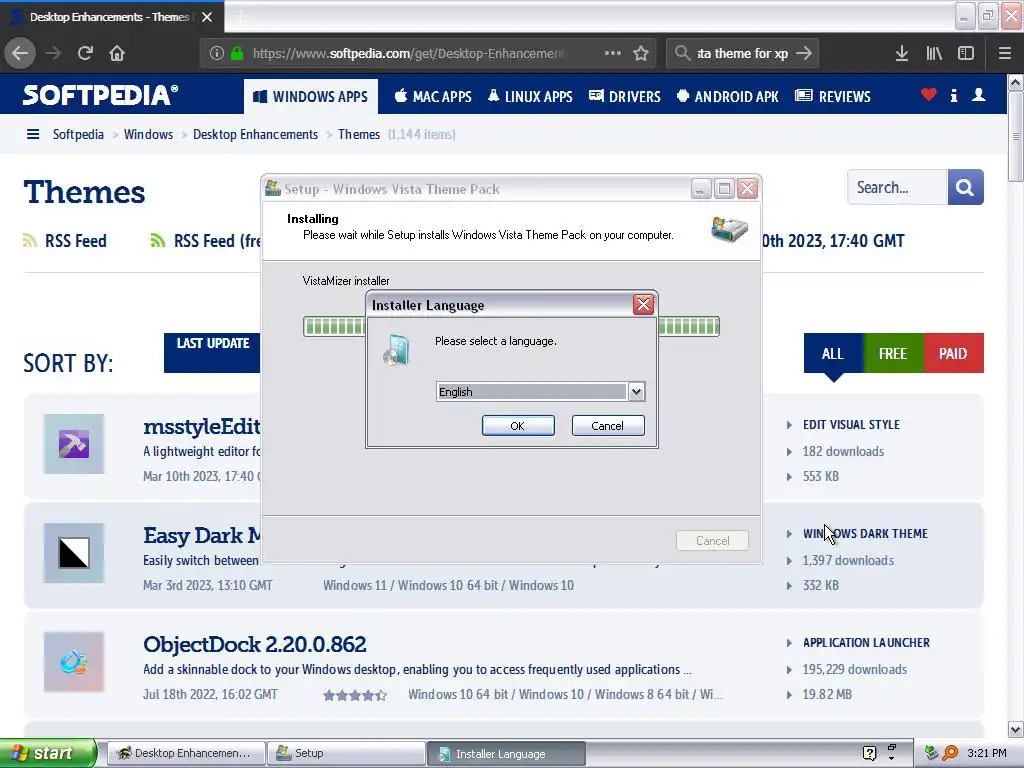Screen dimensions: 1024x768
Task: Go to Desktop Enhancements breadcrumb link
Action: tap(255, 135)
